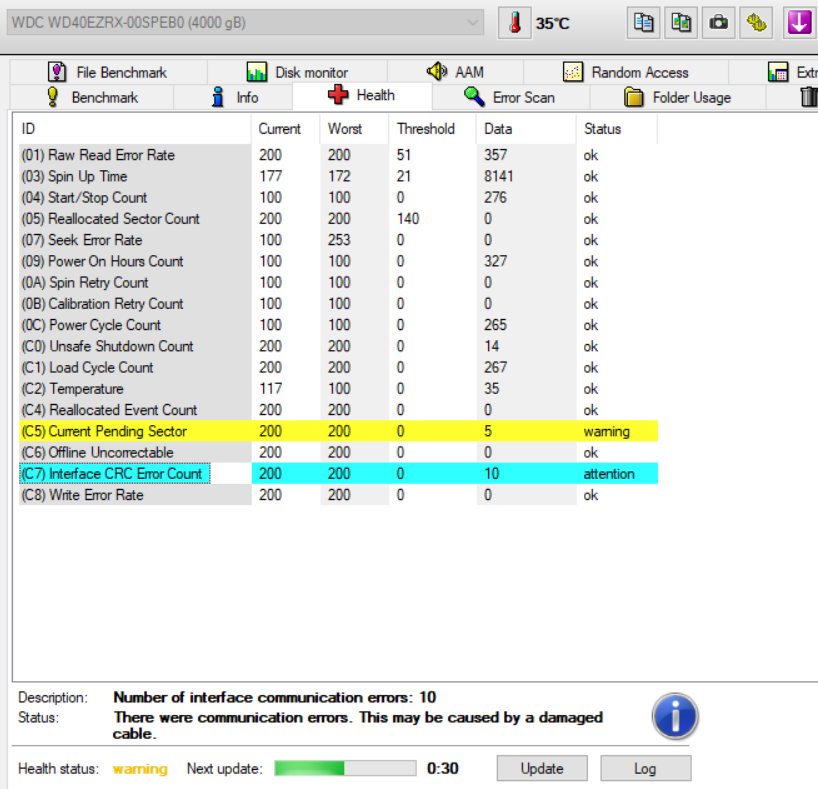Select the (C6) Offline Uncorrectable row
The image size is (818, 789).
[x=338, y=452]
